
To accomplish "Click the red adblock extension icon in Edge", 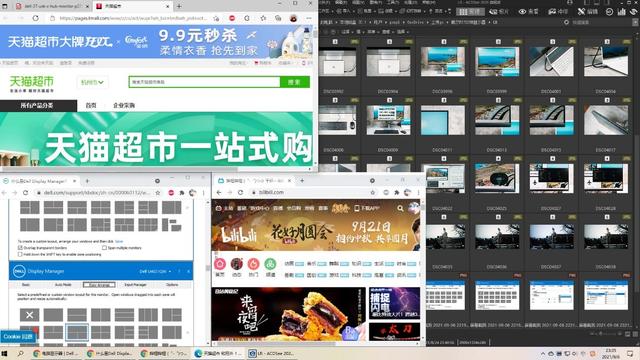I will coord(232,18).
